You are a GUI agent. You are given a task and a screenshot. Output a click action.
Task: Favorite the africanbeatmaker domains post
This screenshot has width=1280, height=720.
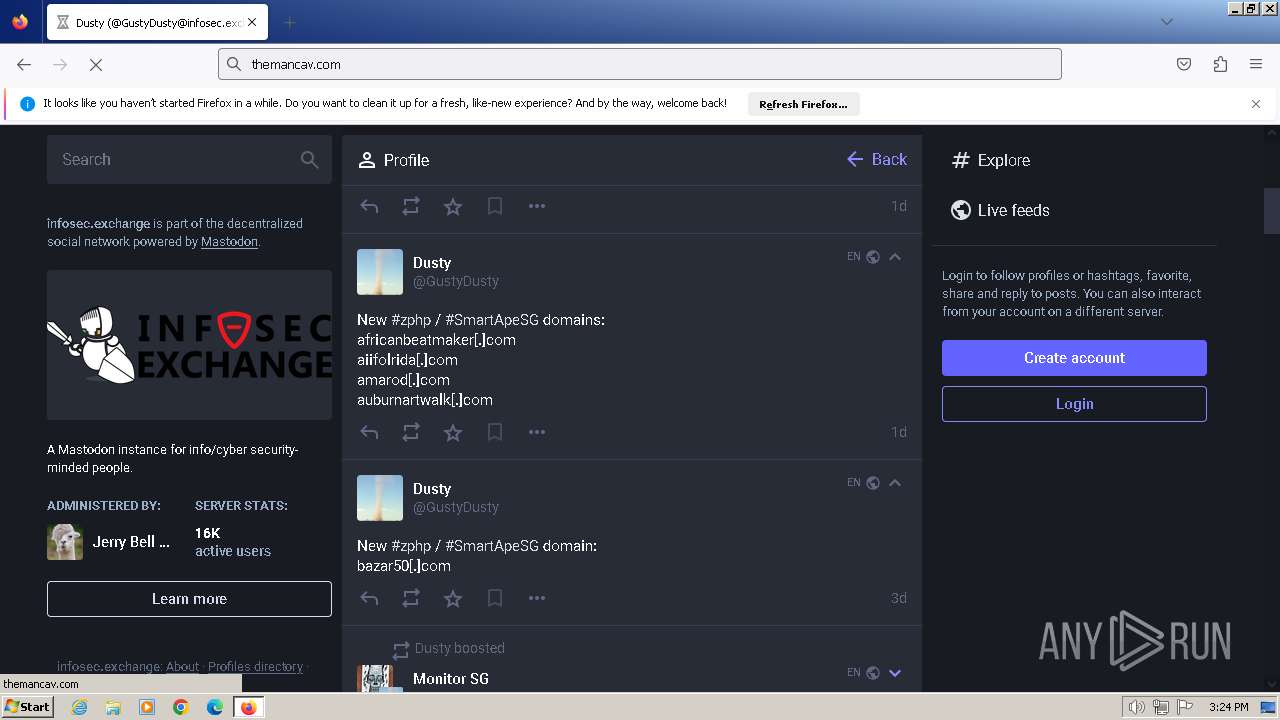point(453,432)
